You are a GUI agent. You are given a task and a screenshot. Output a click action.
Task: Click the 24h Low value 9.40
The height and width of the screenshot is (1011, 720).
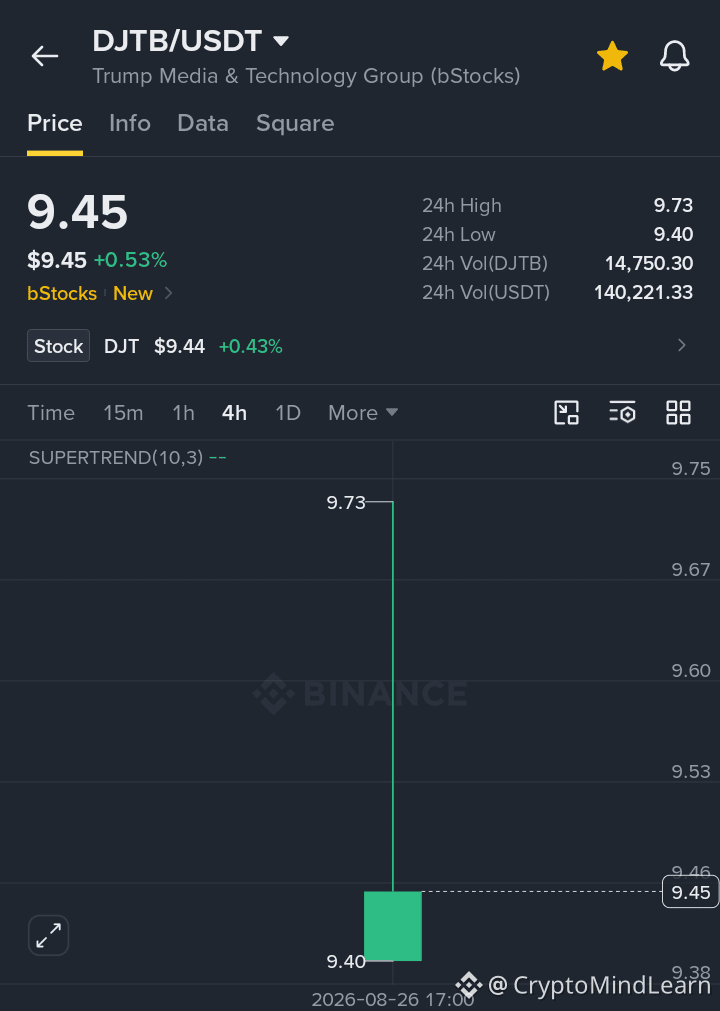click(x=673, y=234)
